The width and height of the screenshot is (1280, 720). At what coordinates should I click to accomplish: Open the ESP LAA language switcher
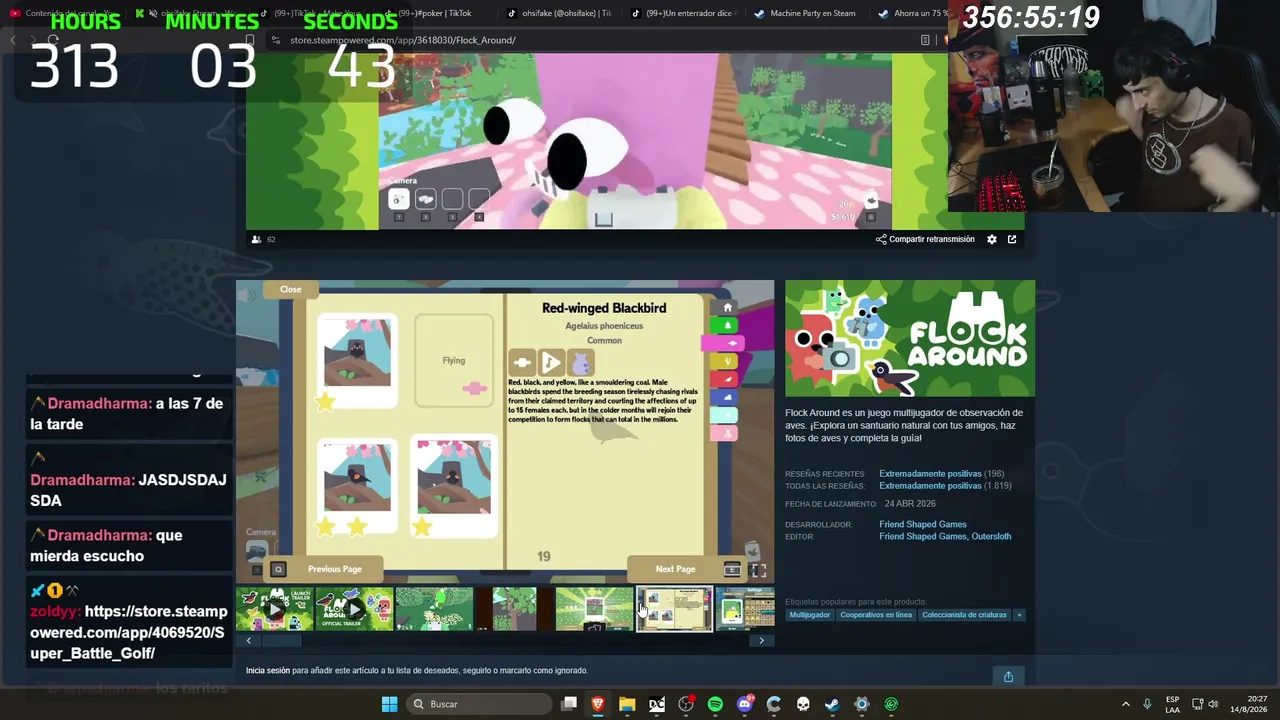pos(1172,704)
